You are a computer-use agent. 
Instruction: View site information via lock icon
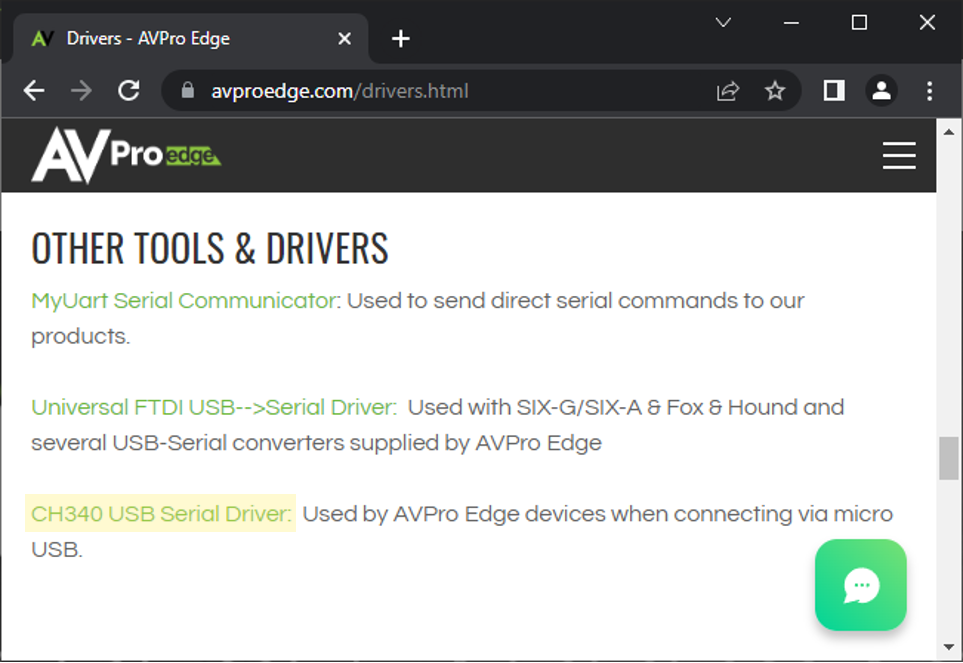[188, 91]
